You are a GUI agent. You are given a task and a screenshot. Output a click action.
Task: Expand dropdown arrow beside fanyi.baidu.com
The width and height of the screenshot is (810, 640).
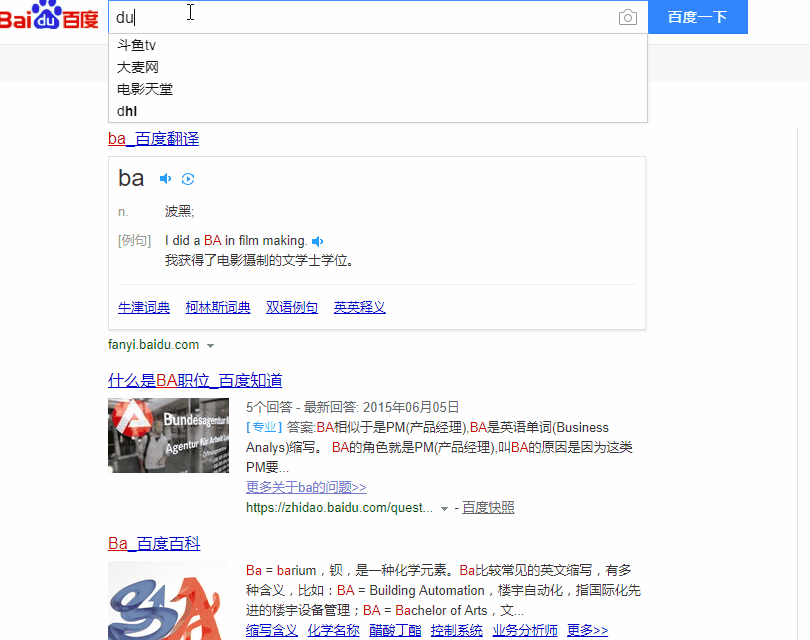210,346
